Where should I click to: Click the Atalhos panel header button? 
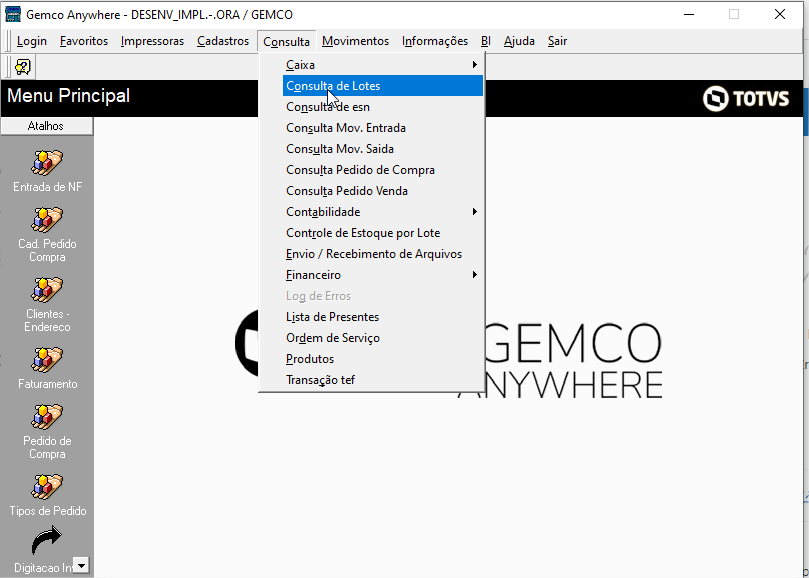pyautogui.click(x=46, y=126)
